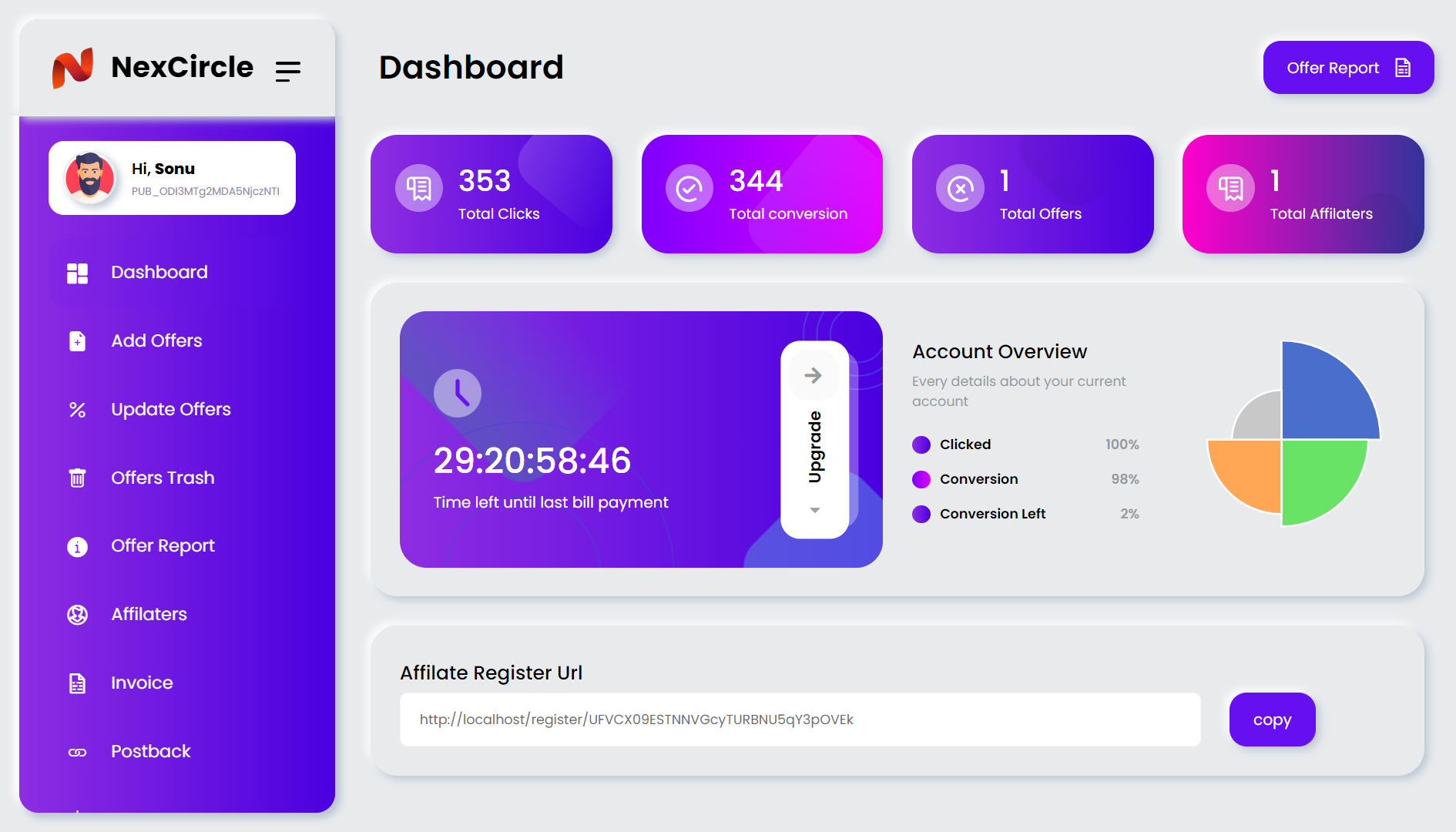
Task: Click the Dashboard grid icon in sidebar
Action: [78, 273]
